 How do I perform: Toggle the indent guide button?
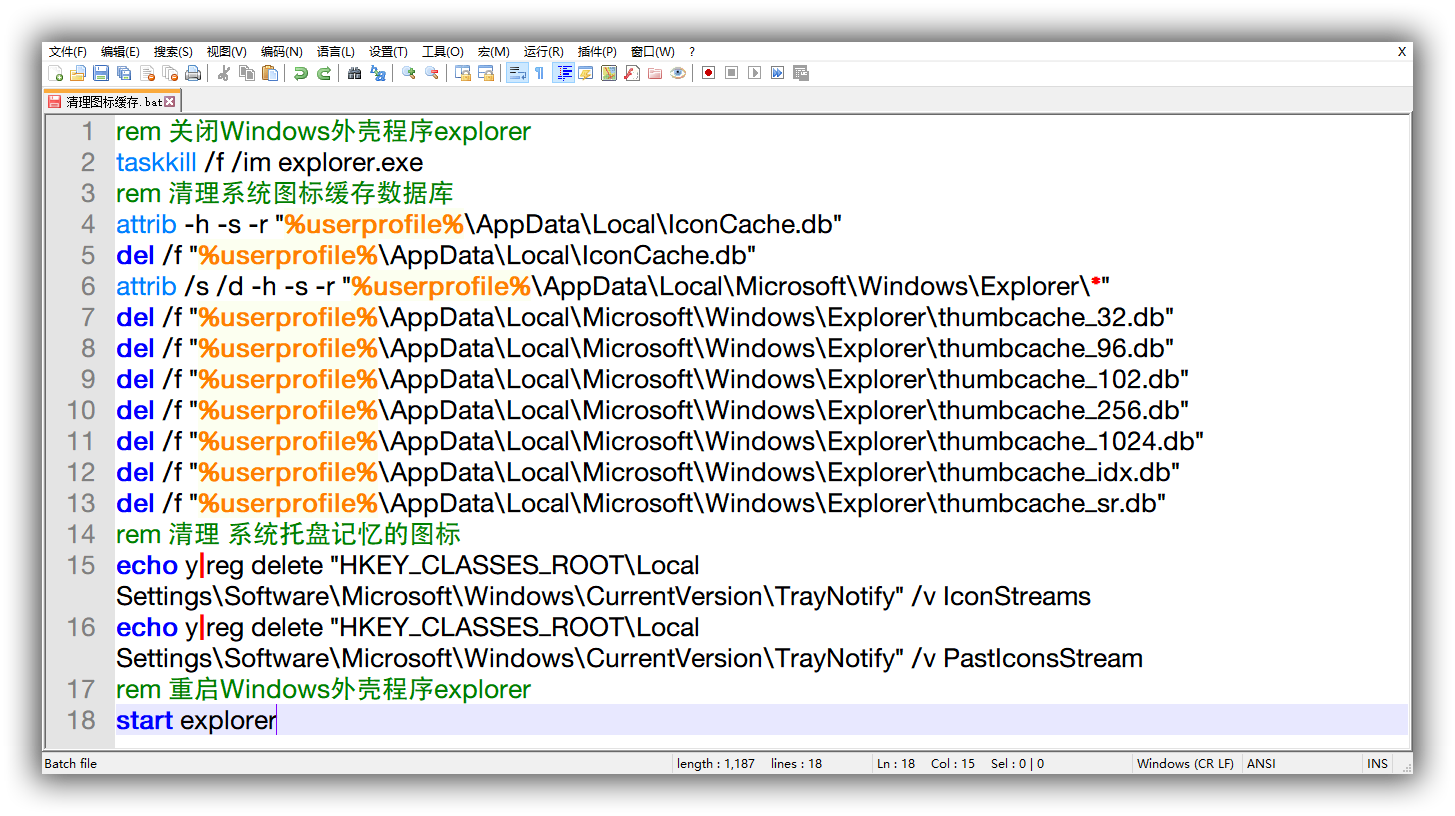click(x=563, y=73)
